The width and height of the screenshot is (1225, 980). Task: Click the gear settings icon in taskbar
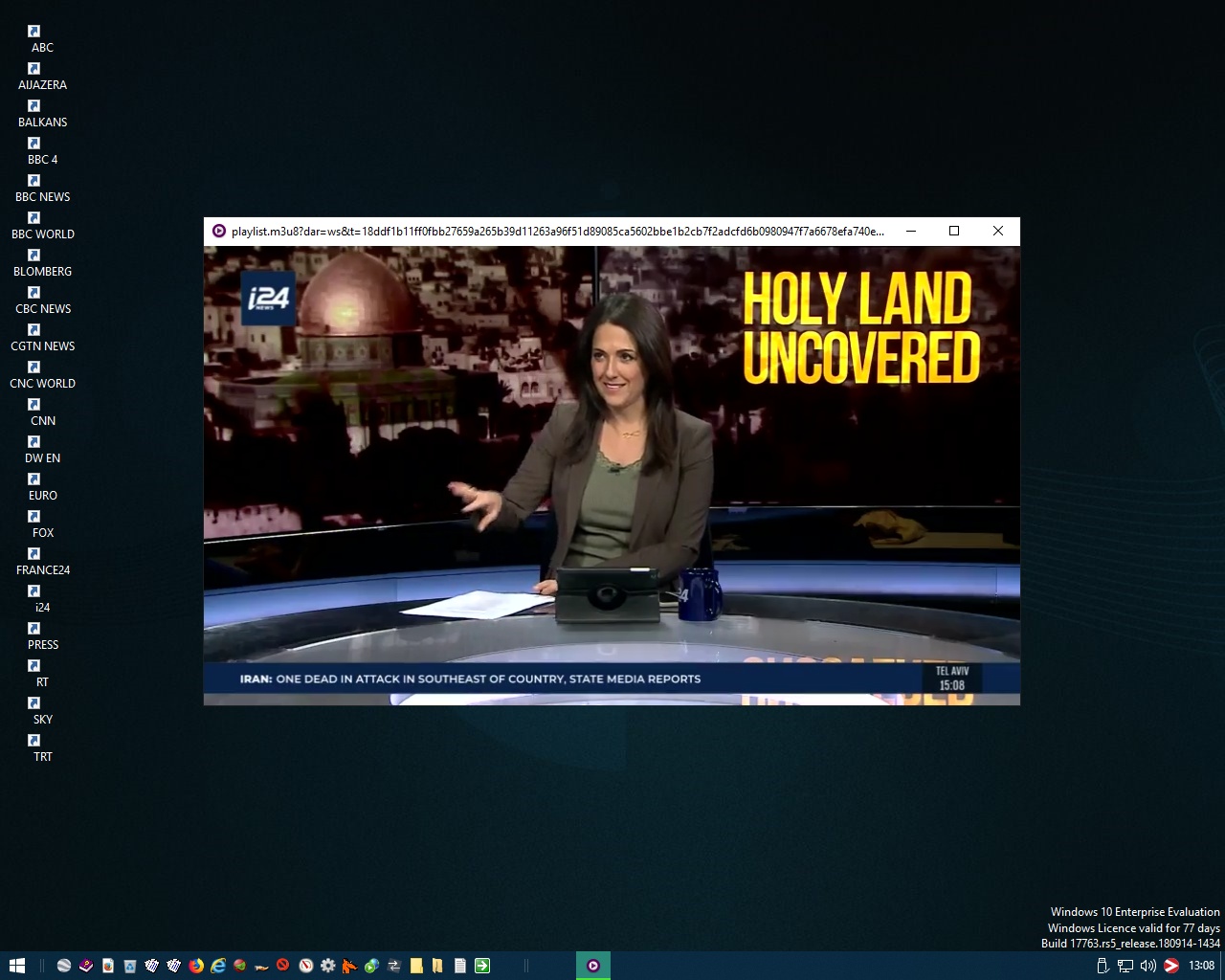(x=328, y=966)
